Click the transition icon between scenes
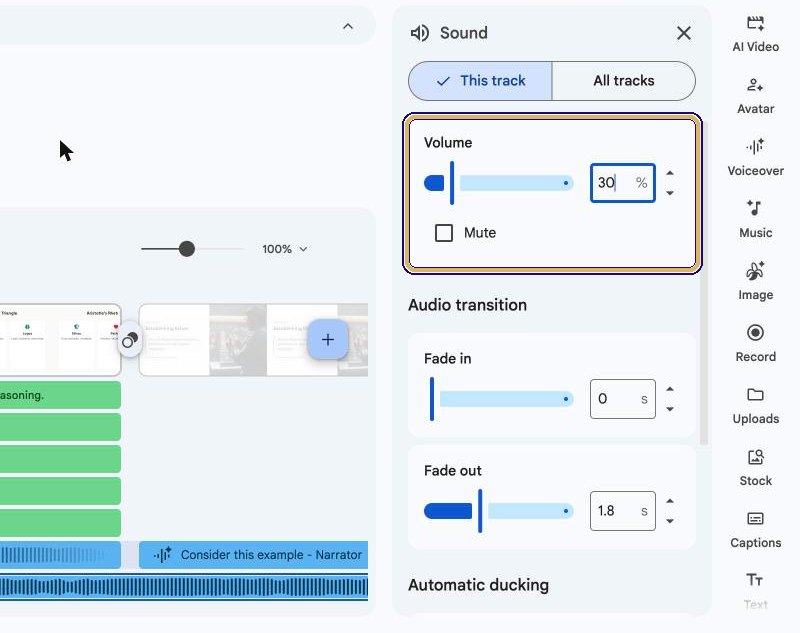Screen dimensions: 800x633 tap(130, 340)
